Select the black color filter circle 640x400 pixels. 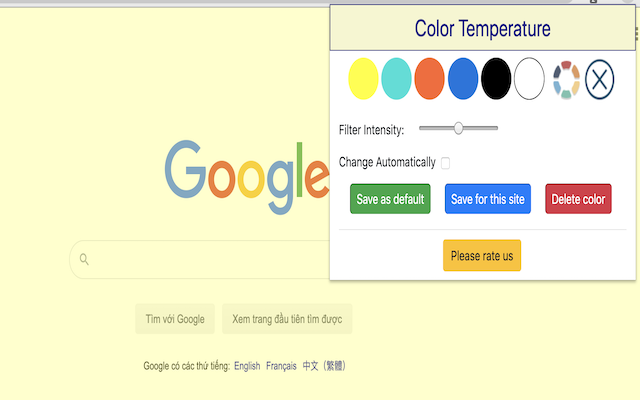(496, 79)
